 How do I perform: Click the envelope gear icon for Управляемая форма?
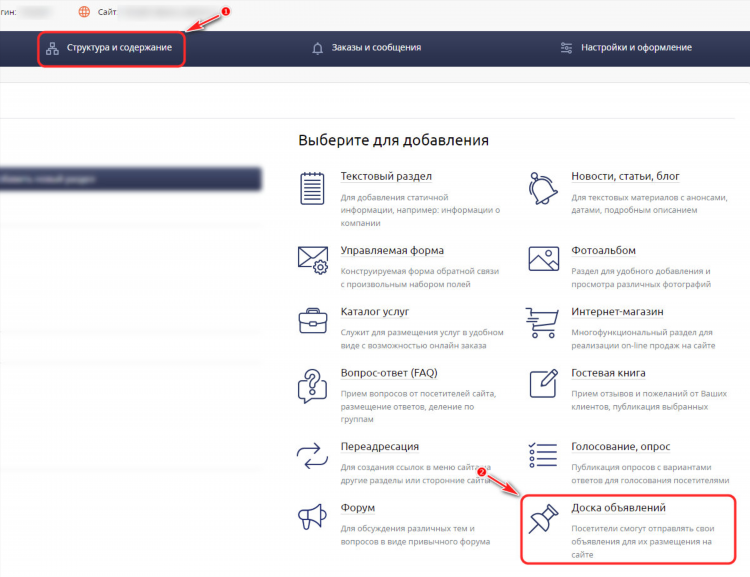pyautogui.click(x=313, y=260)
